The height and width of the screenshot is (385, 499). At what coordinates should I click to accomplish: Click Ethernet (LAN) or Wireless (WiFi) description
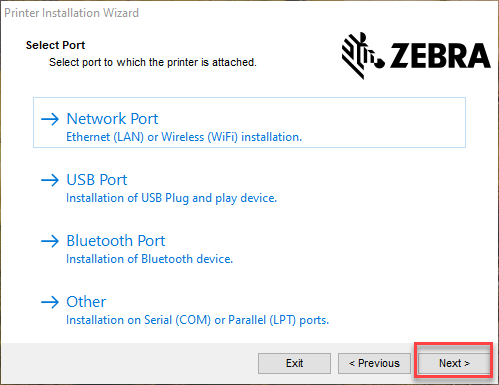(x=184, y=137)
